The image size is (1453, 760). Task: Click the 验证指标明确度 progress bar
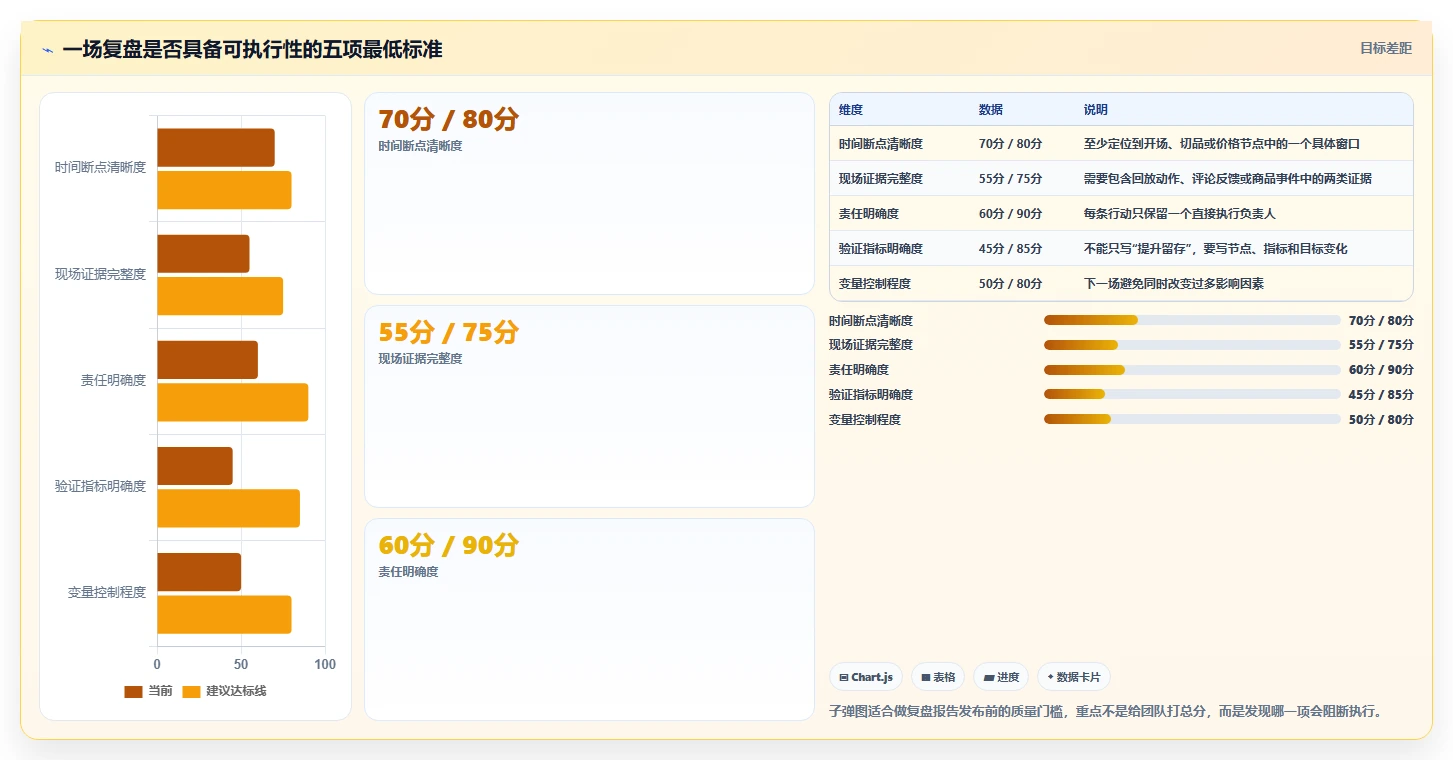click(x=1192, y=394)
